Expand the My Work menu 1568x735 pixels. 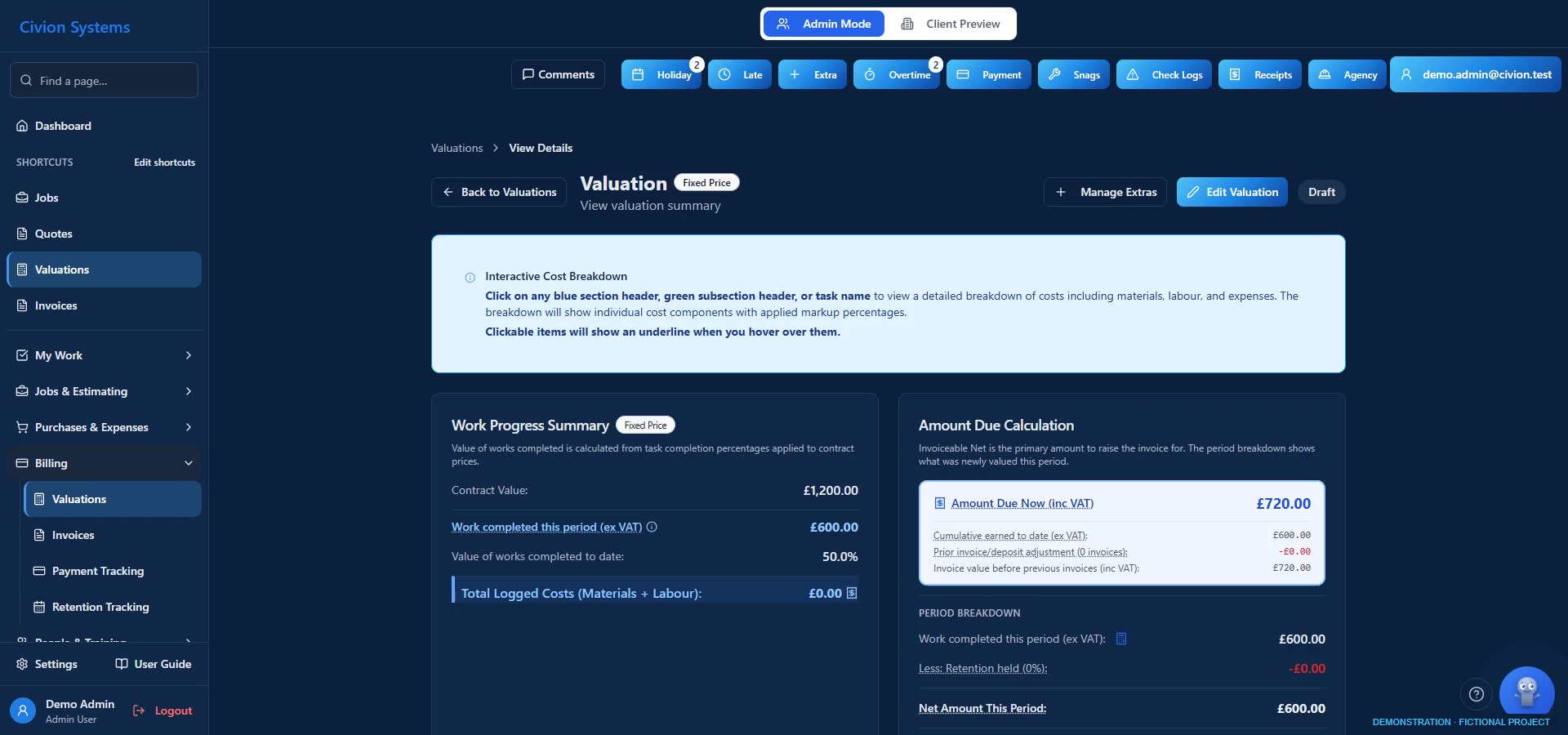click(x=104, y=355)
